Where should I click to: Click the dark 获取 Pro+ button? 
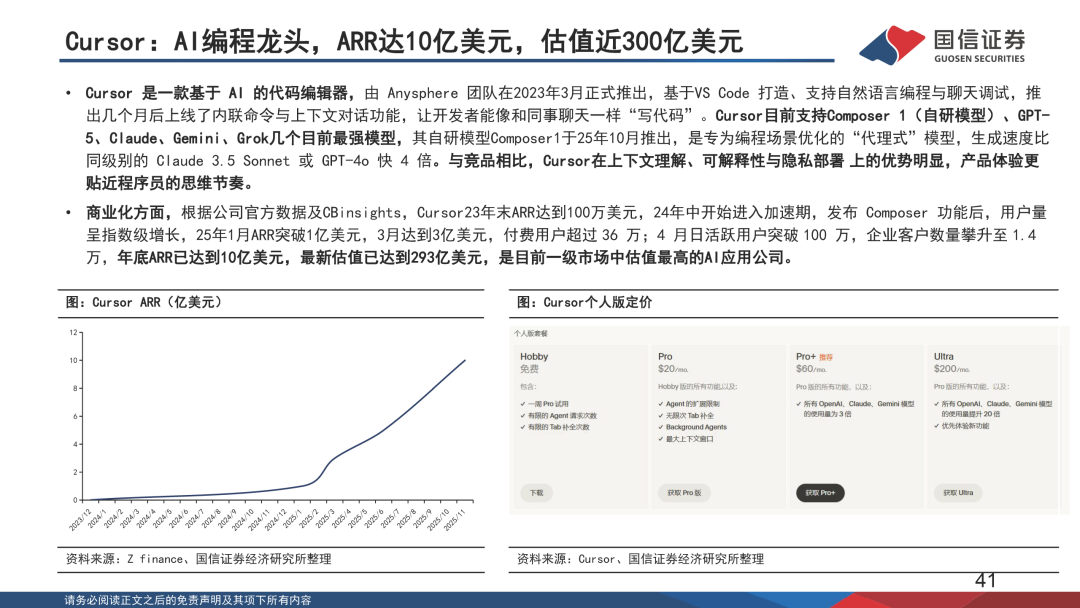coord(820,493)
